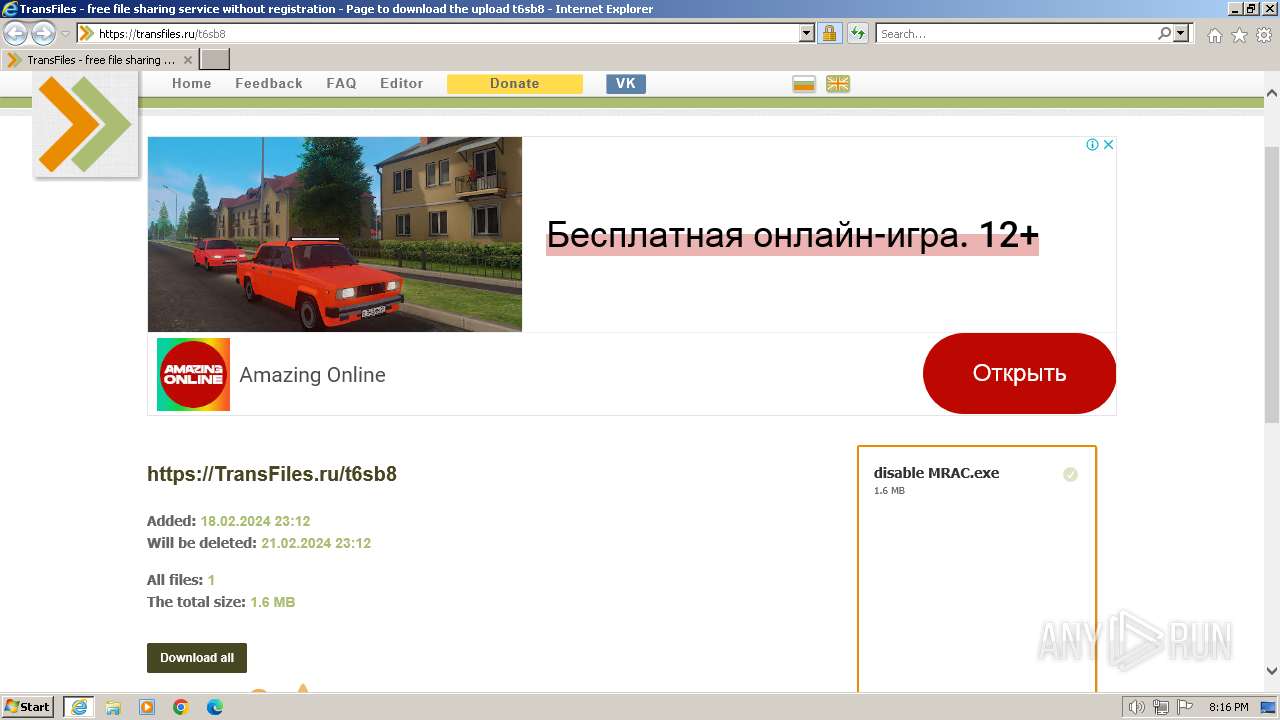The height and width of the screenshot is (720, 1280).
Task: Open the Feedback menu item
Action: pyautogui.click(x=269, y=84)
